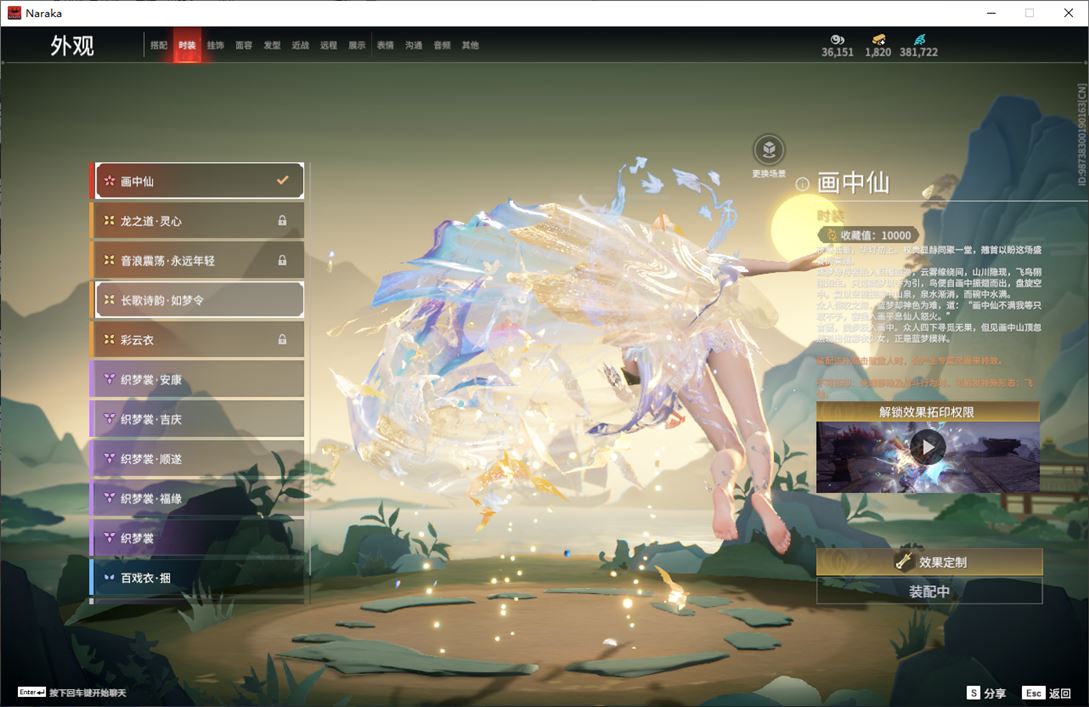Open the 搭配 tab
The image size is (1089, 707).
tap(159, 45)
